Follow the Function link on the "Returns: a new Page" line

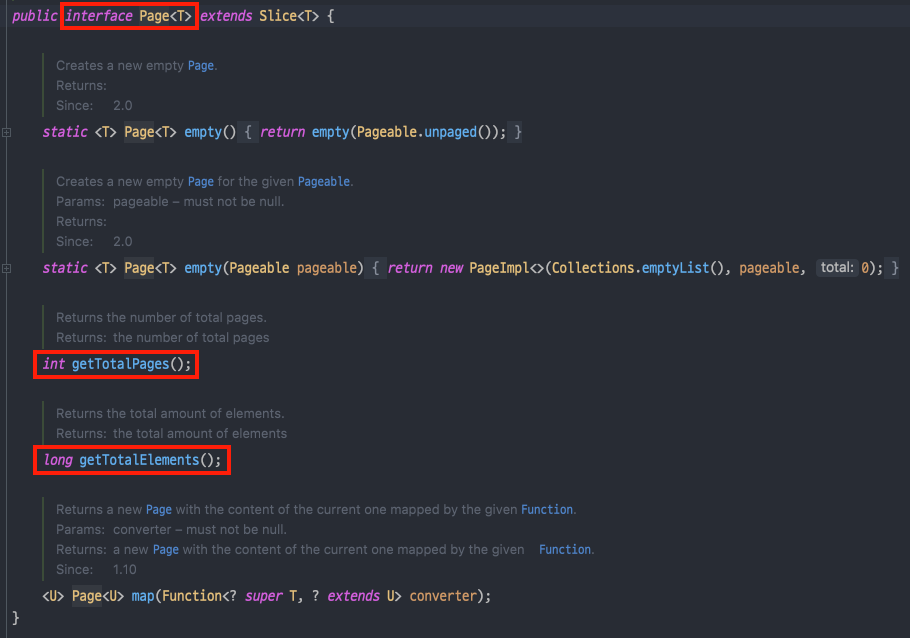[565, 550]
